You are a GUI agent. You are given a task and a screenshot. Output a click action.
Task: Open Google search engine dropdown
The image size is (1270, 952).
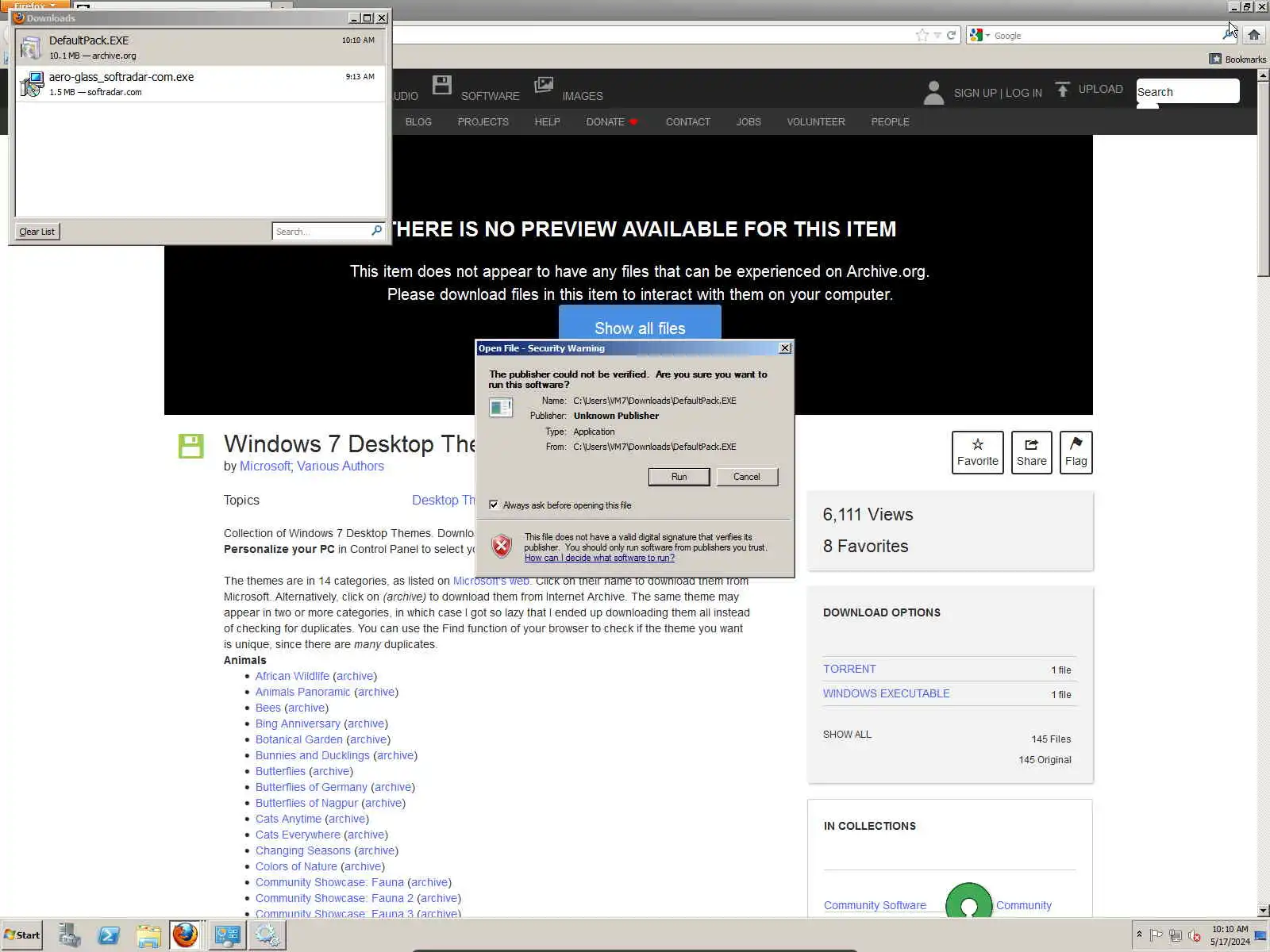(x=979, y=35)
